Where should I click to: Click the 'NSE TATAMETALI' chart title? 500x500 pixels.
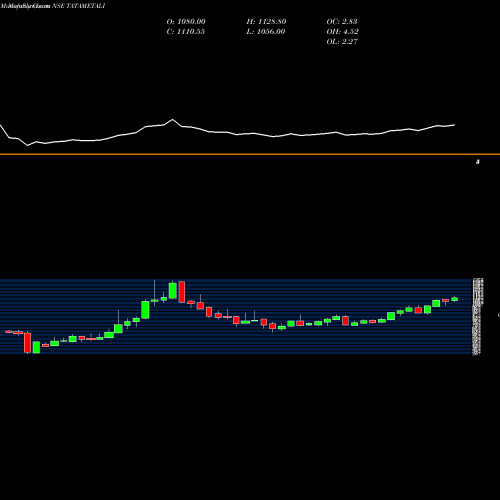(79, 6)
